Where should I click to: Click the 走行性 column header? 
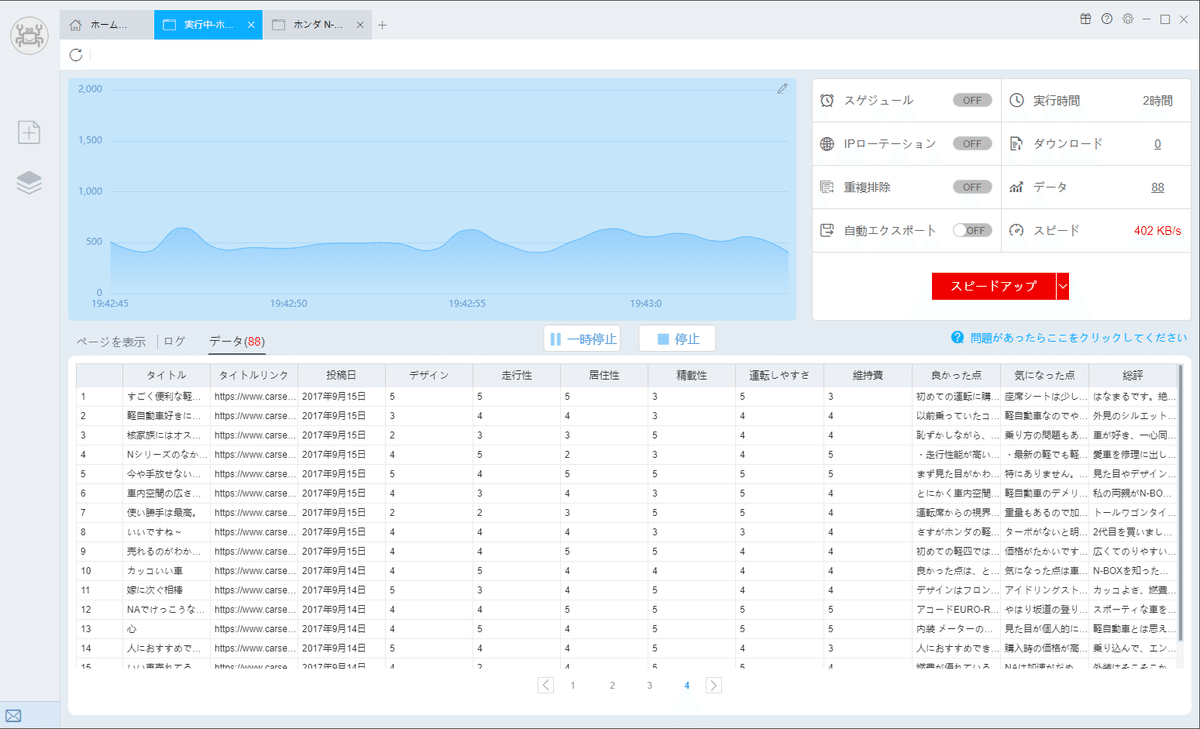pos(516,375)
